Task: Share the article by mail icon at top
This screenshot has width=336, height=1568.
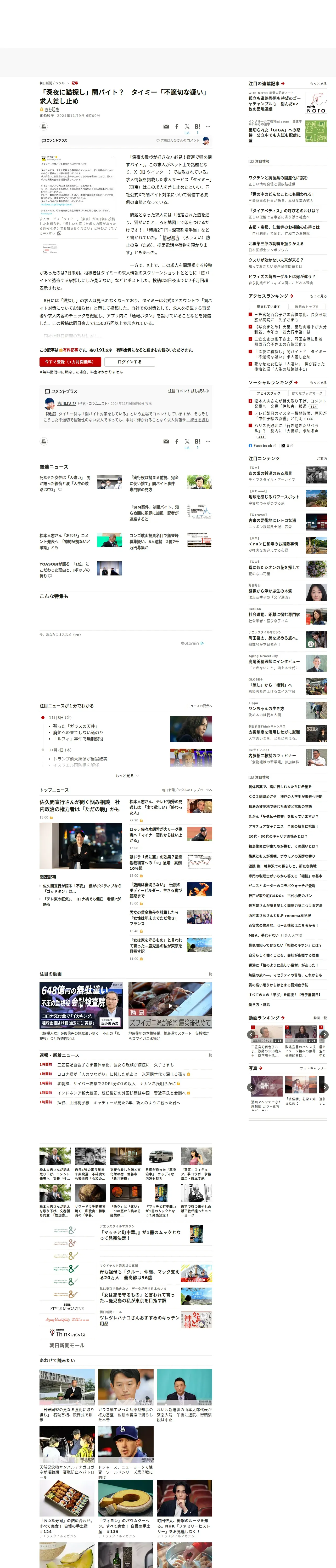Action: pyautogui.click(x=166, y=126)
